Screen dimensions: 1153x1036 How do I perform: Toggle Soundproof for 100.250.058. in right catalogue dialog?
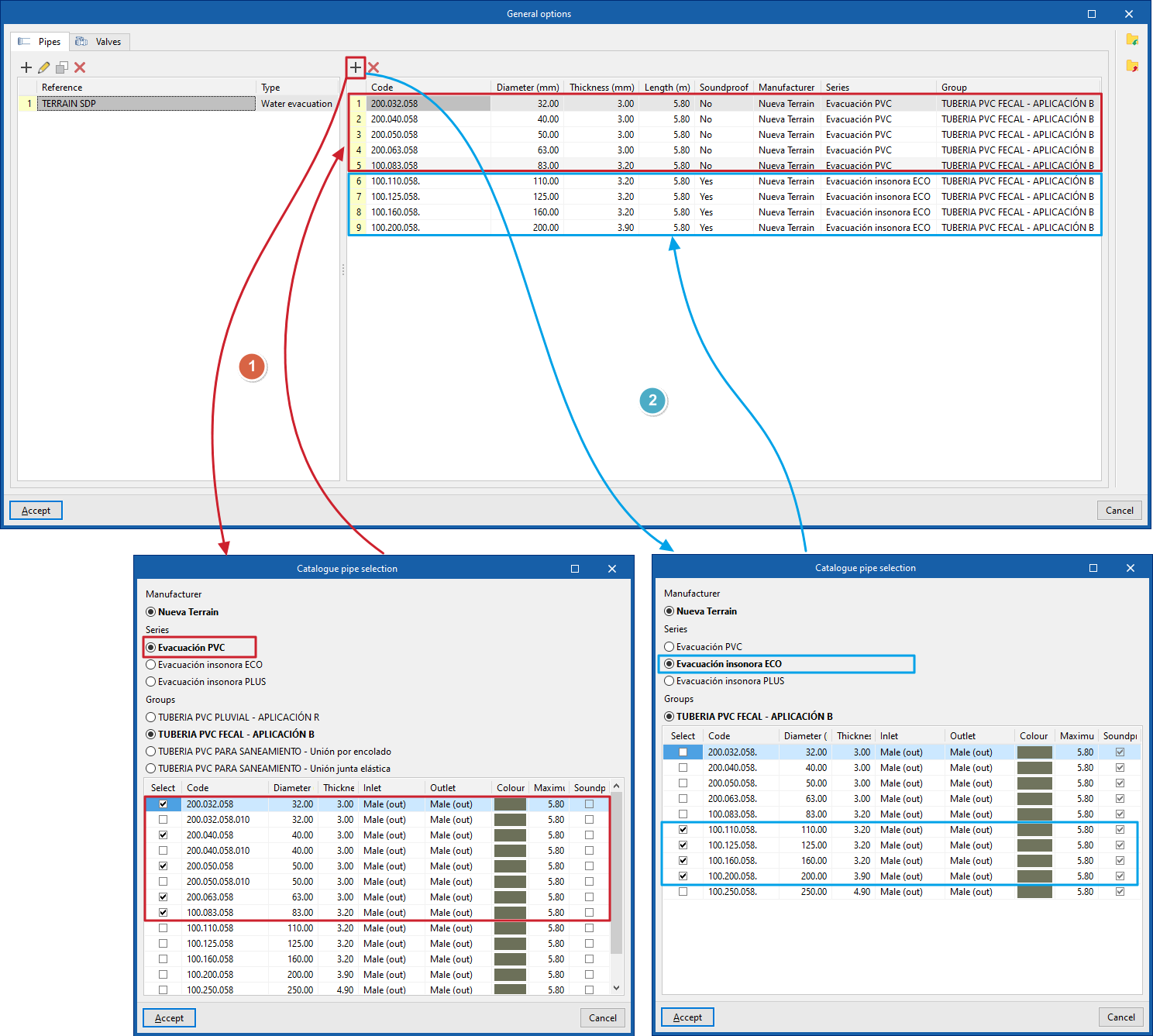click(1120, 892)
